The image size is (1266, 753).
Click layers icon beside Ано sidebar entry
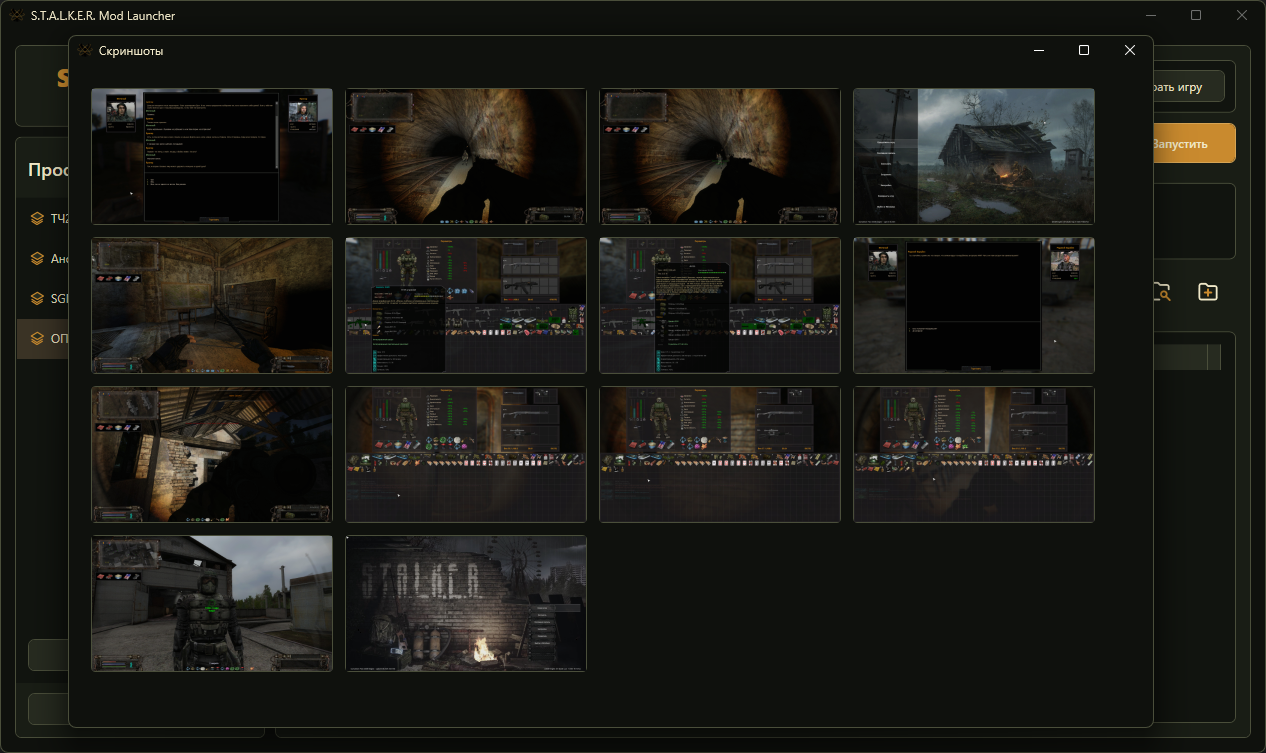click(37, 258)
